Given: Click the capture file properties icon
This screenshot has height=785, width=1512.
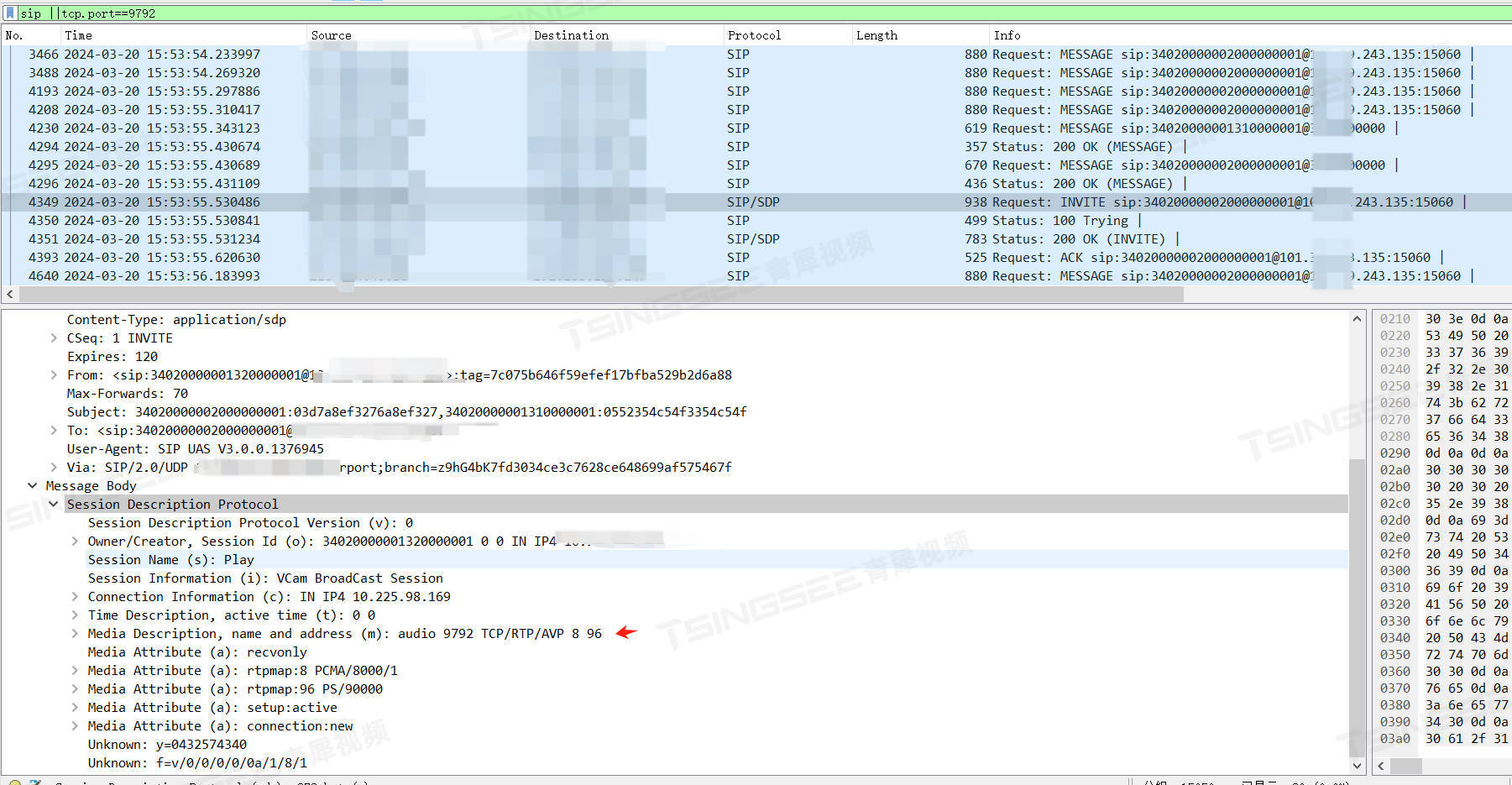Looking at the screenshot, I should (35, 782).
